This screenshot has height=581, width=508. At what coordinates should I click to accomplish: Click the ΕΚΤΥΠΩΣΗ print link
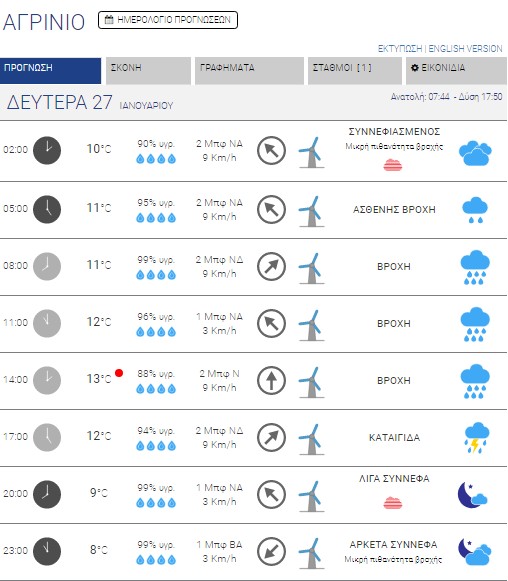pos(400,49)
